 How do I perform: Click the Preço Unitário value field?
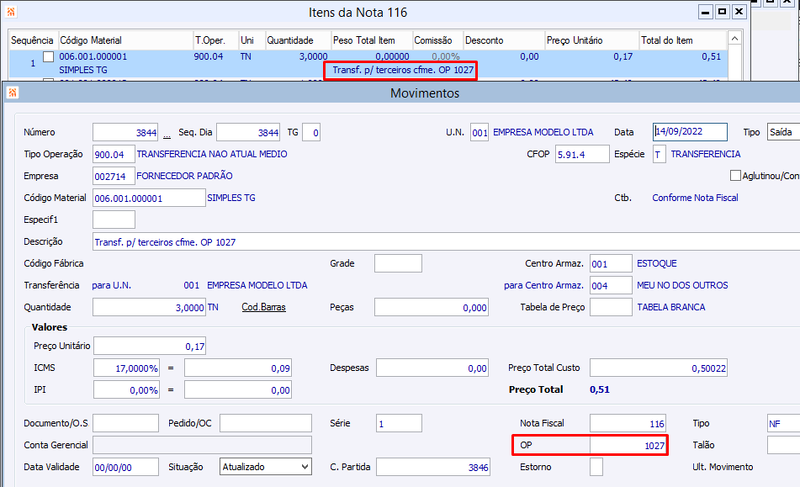click(149, 346)
